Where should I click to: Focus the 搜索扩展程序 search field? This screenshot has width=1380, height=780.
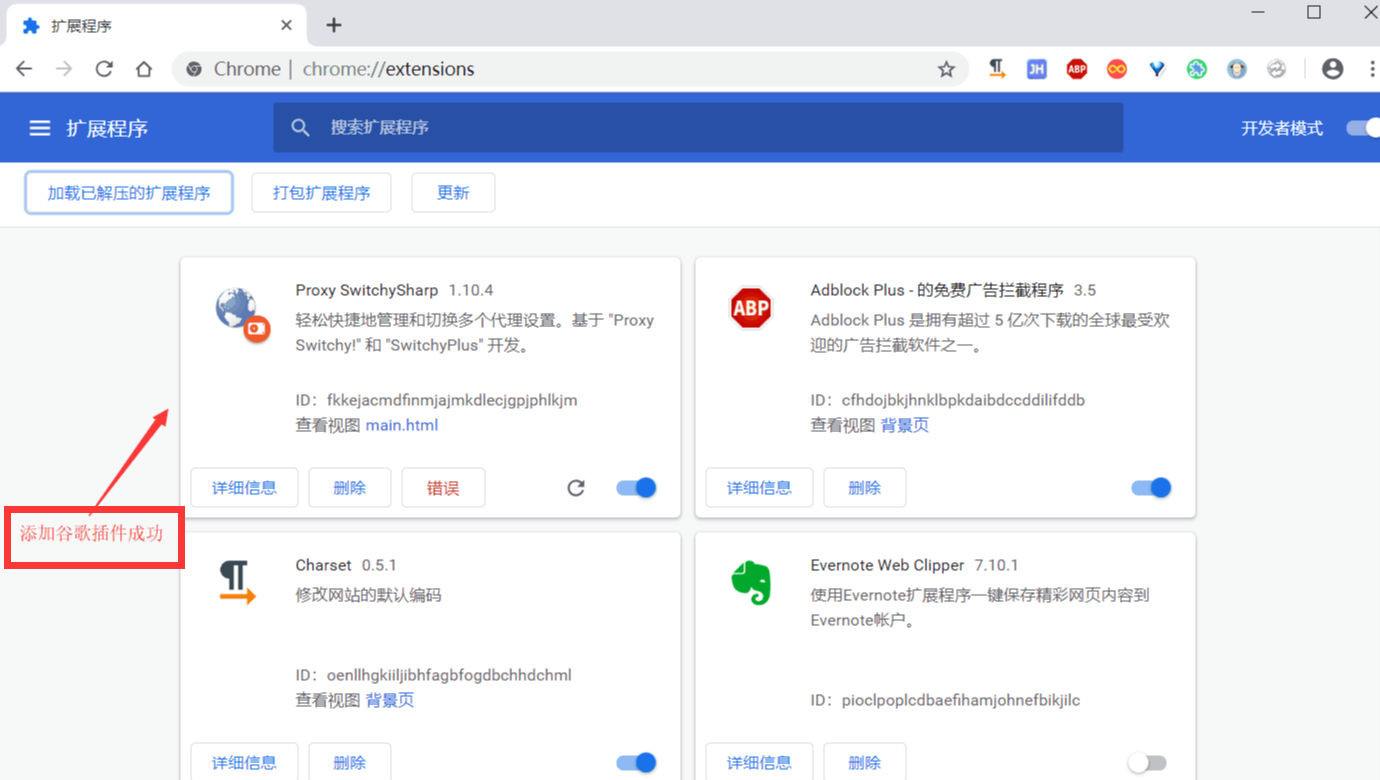(700, 128)
